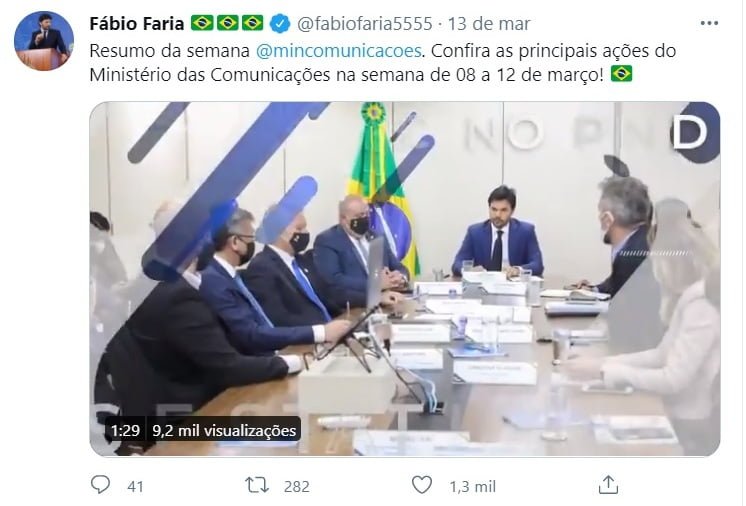Open the share tweet icon

click(x=608, y=485)
